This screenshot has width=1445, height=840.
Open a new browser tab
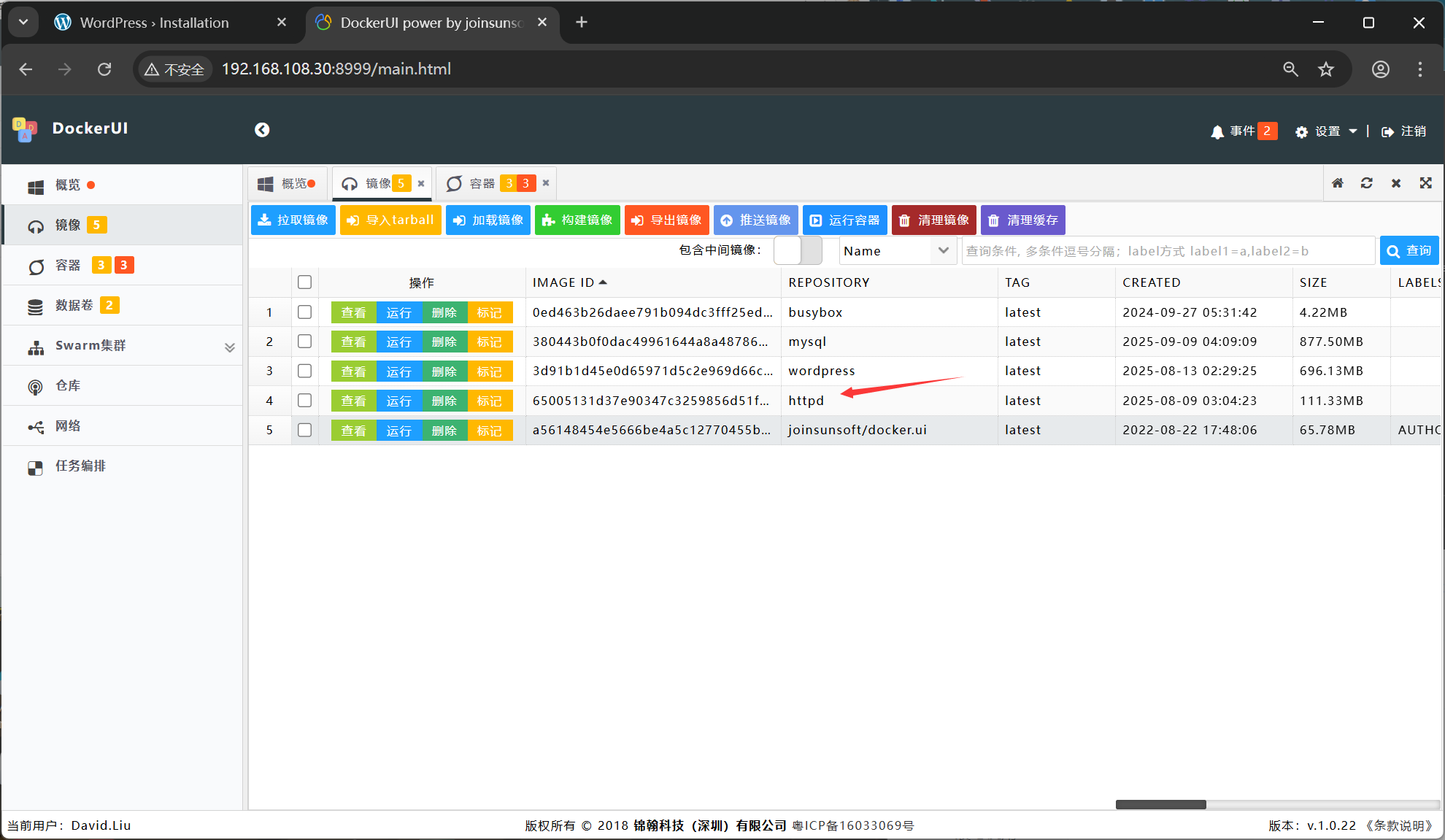click(x=582, y=23)
